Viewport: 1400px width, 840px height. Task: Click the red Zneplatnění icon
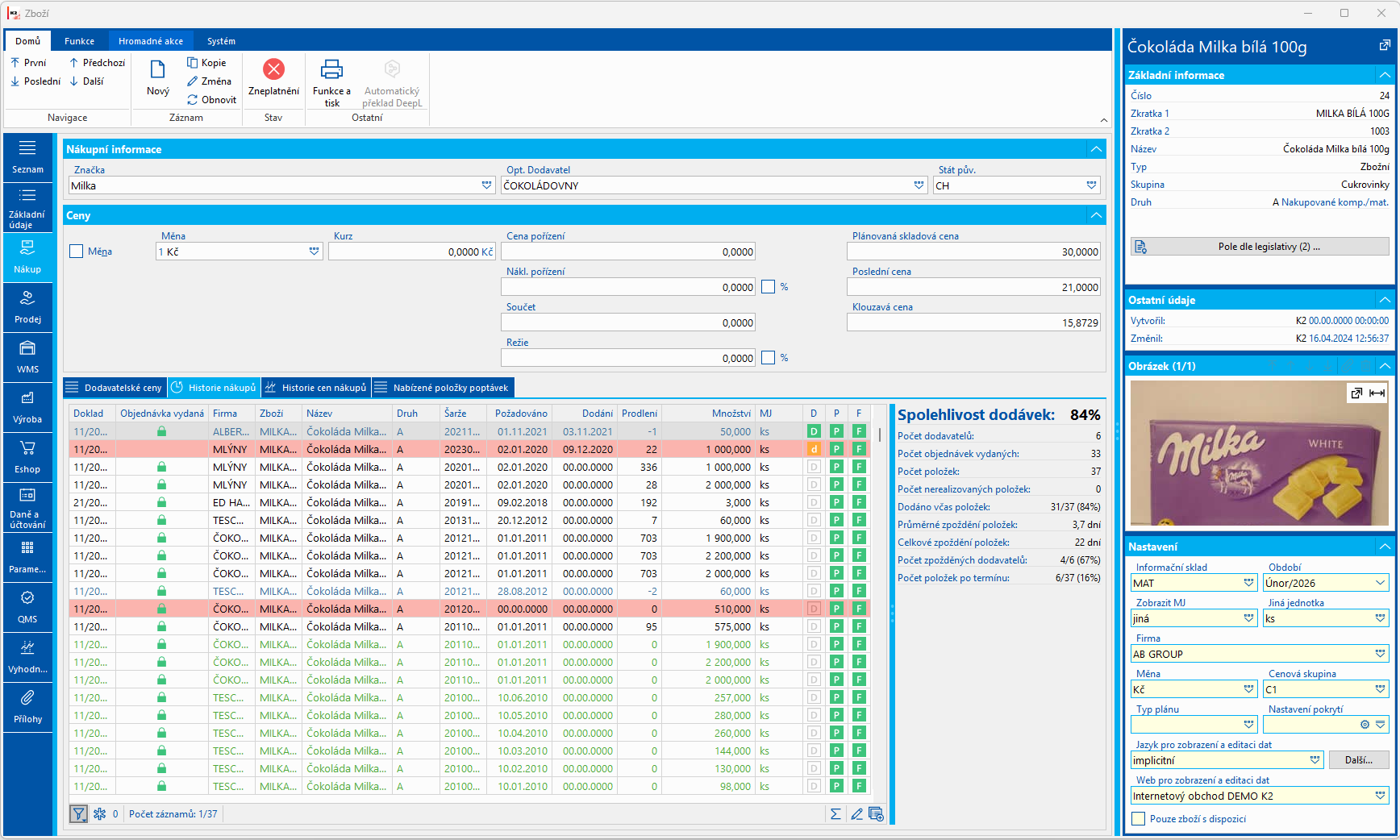point(274,69)
